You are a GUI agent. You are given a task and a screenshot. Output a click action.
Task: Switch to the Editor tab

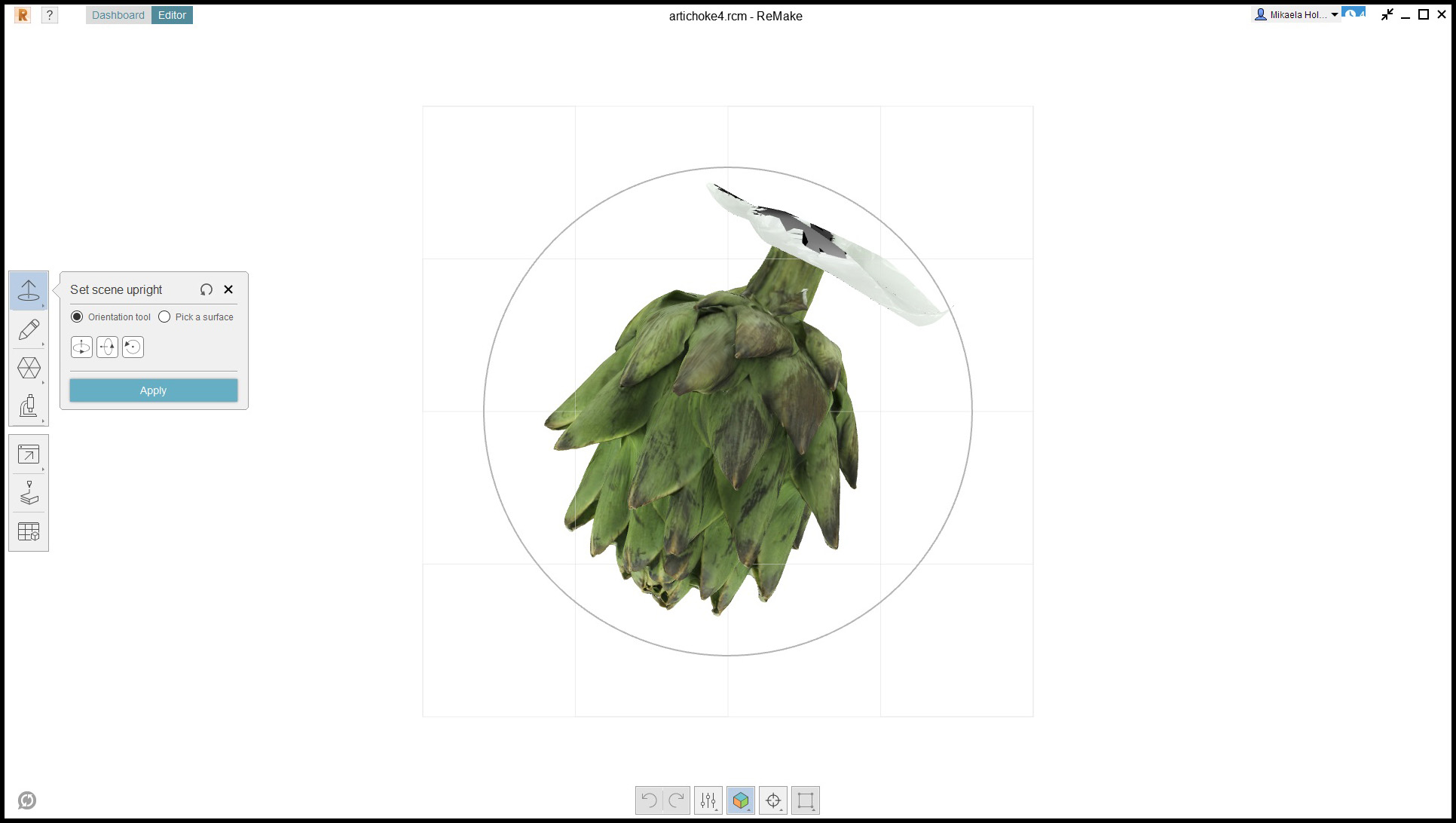[x=172, y=15]
